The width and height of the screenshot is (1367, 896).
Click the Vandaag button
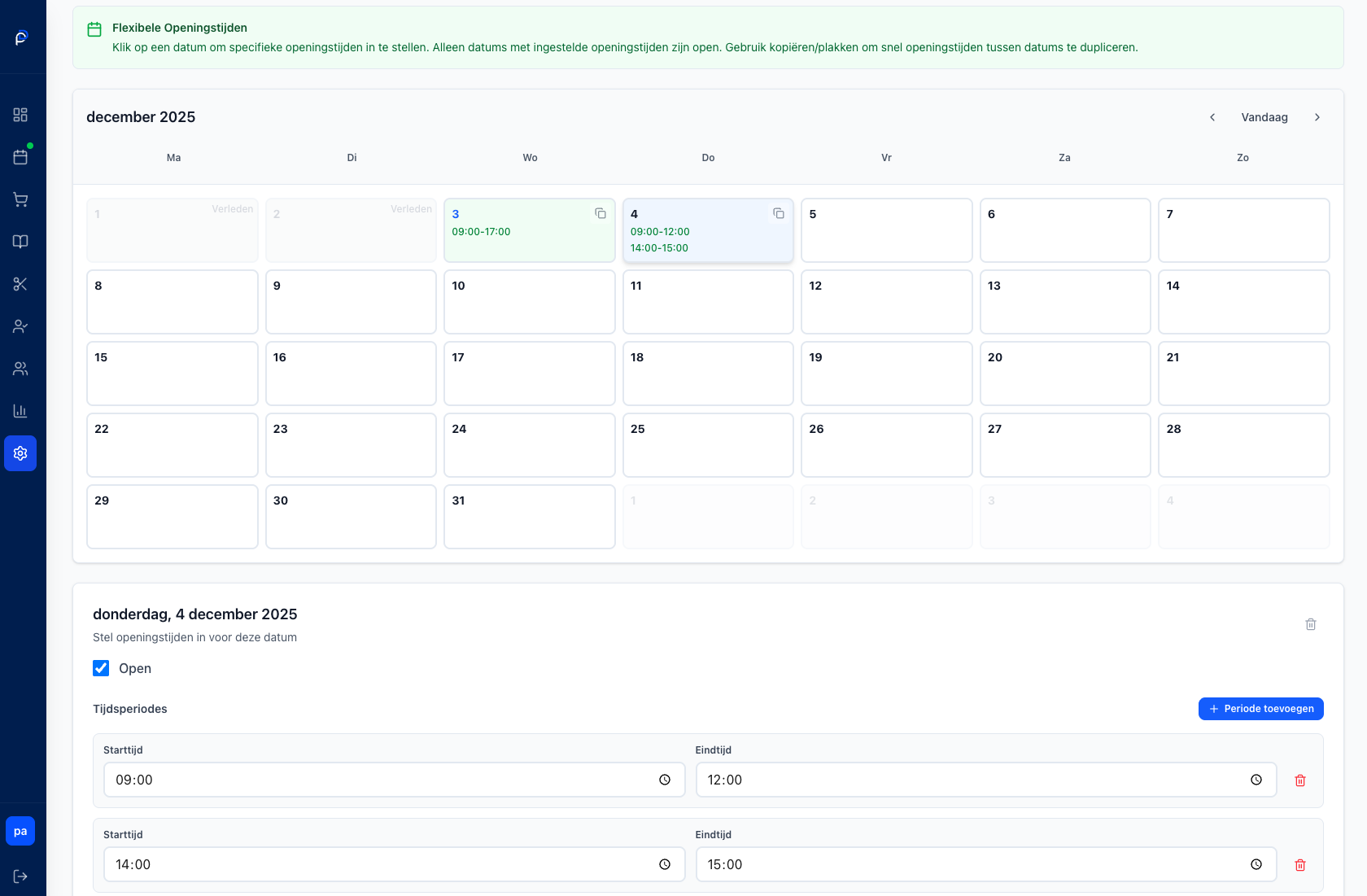pos(1264,117)
